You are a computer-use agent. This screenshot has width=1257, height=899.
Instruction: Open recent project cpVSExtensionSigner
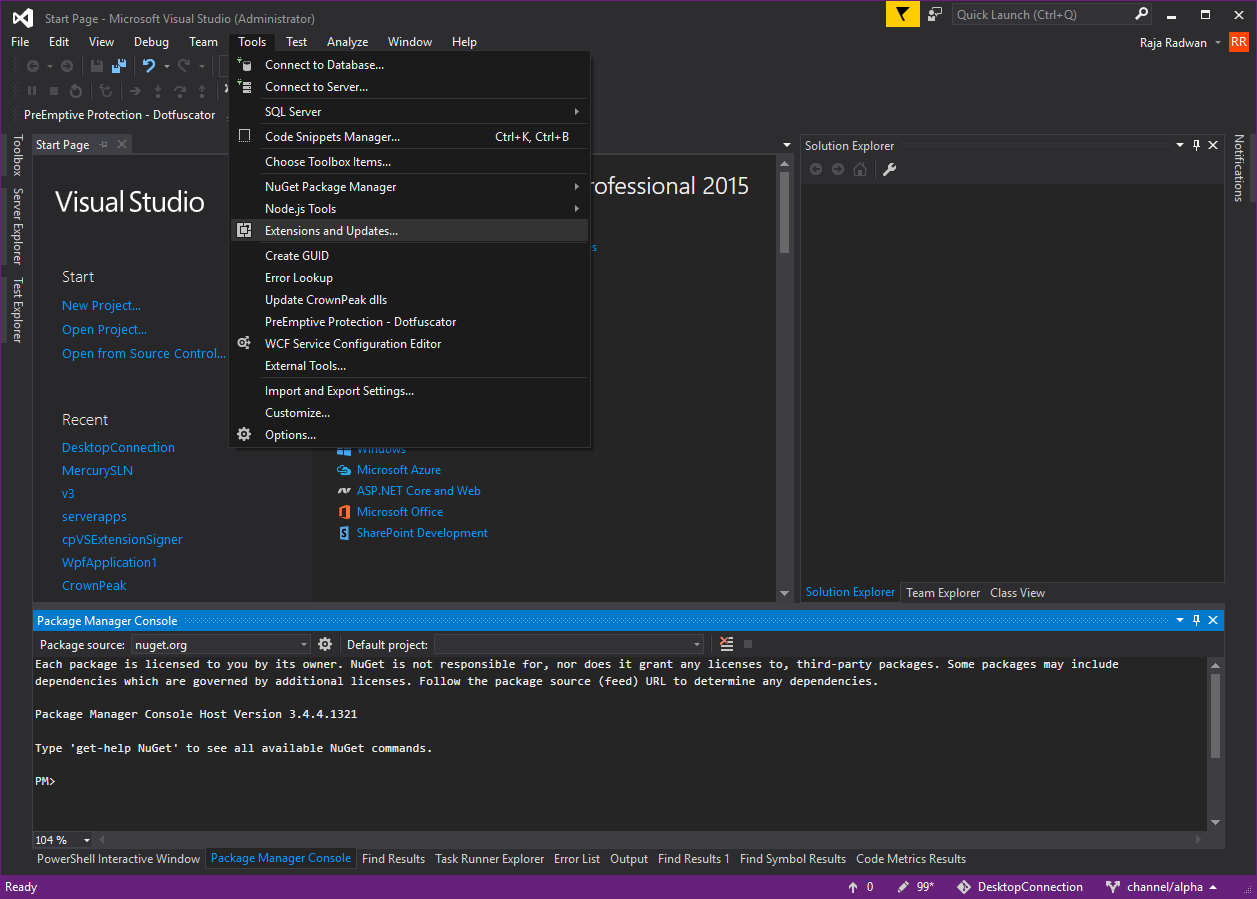[122, 540]
